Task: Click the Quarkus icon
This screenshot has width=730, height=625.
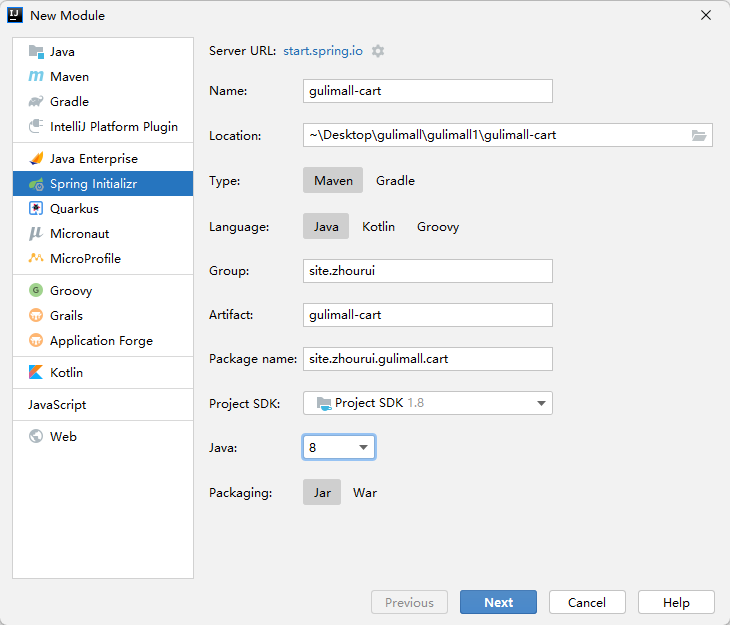Action: pos(36,209)
